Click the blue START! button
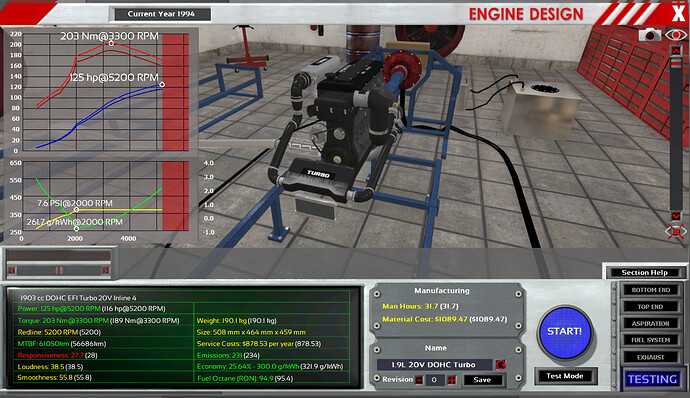690x398 pixels. [565, 332]
